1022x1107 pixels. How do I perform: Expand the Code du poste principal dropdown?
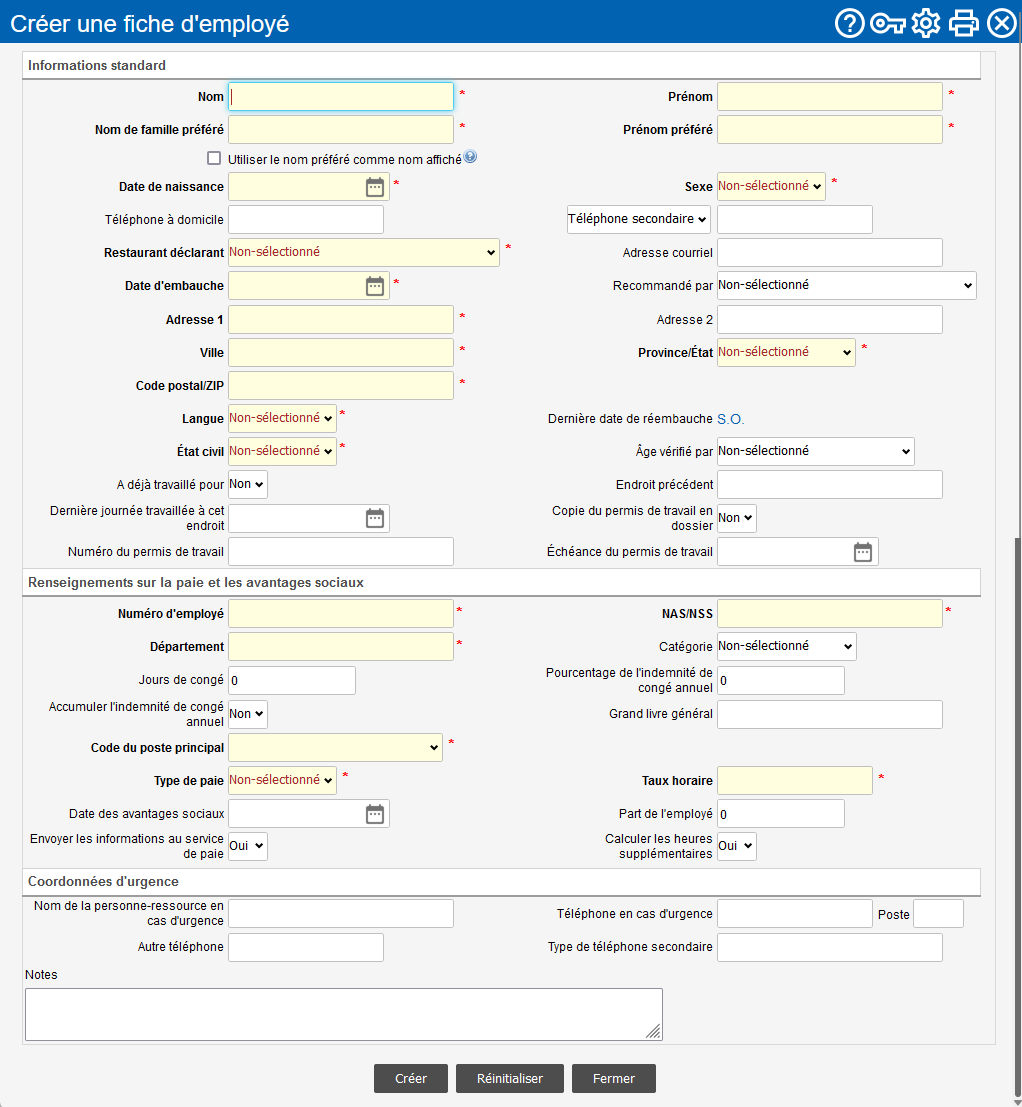335,748
